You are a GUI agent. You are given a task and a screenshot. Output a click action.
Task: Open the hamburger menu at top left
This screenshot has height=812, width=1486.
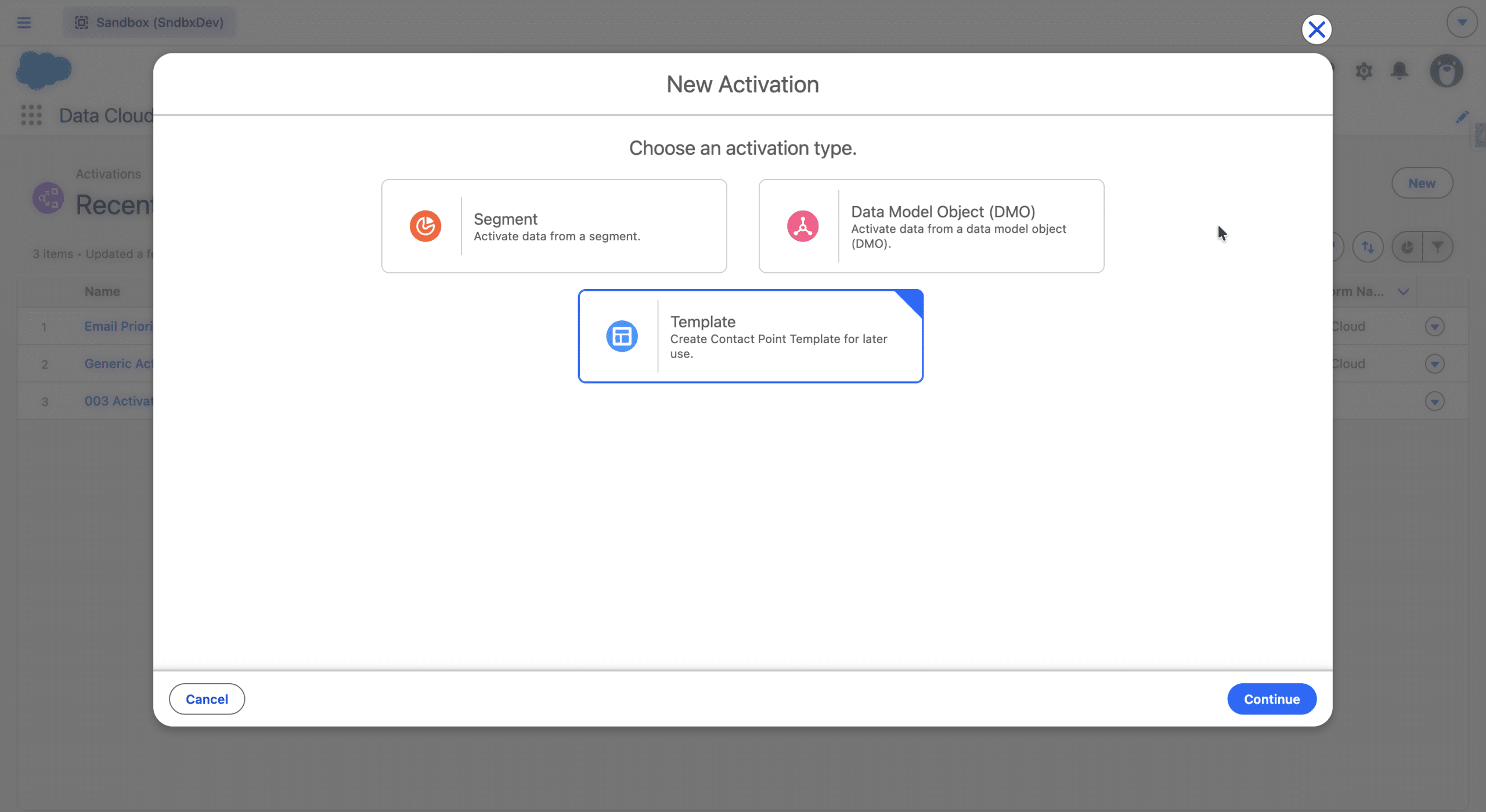coord(24,23)
